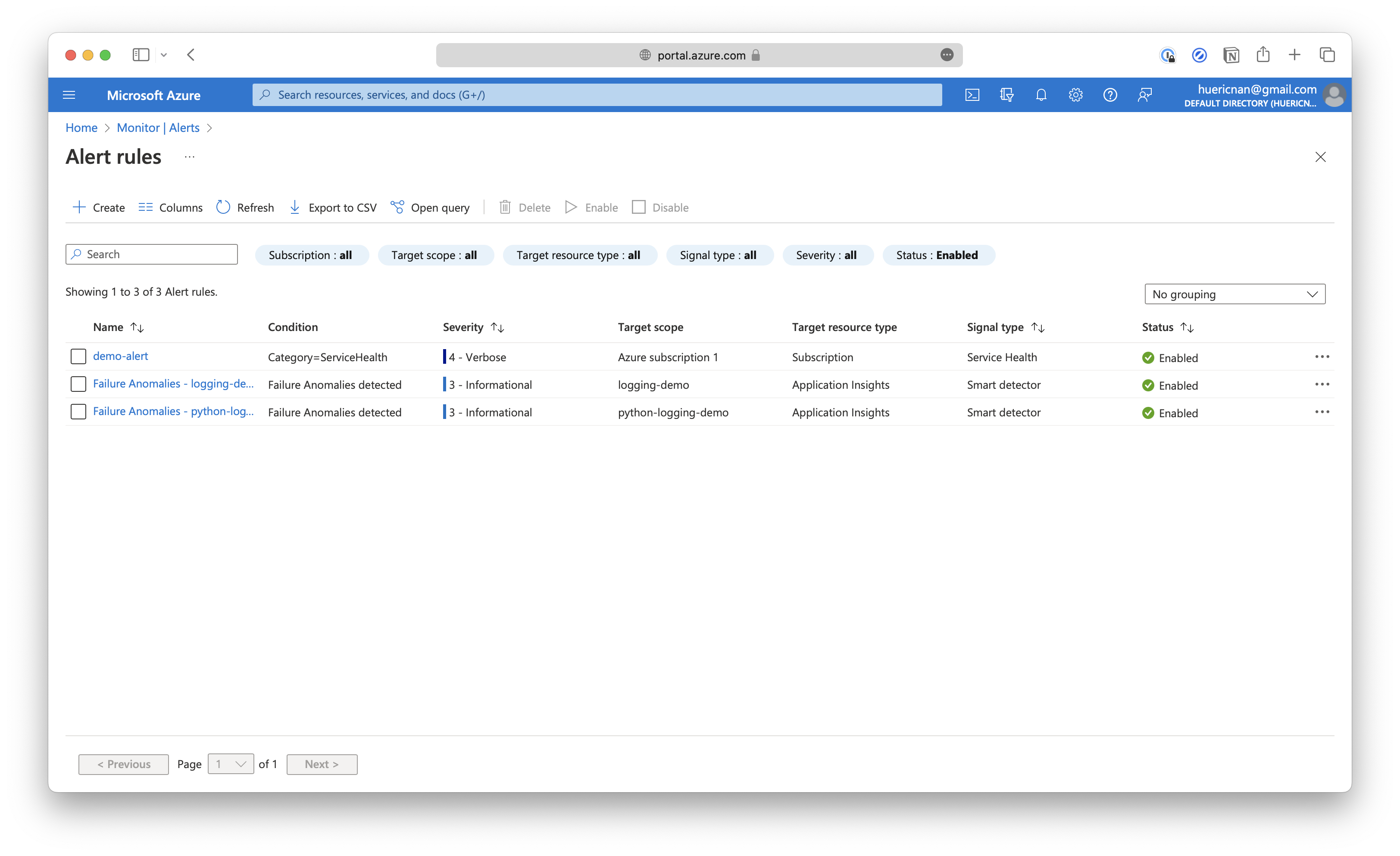
Task: Expand Safari sidebar options chevron
Action: click(164, 55)
